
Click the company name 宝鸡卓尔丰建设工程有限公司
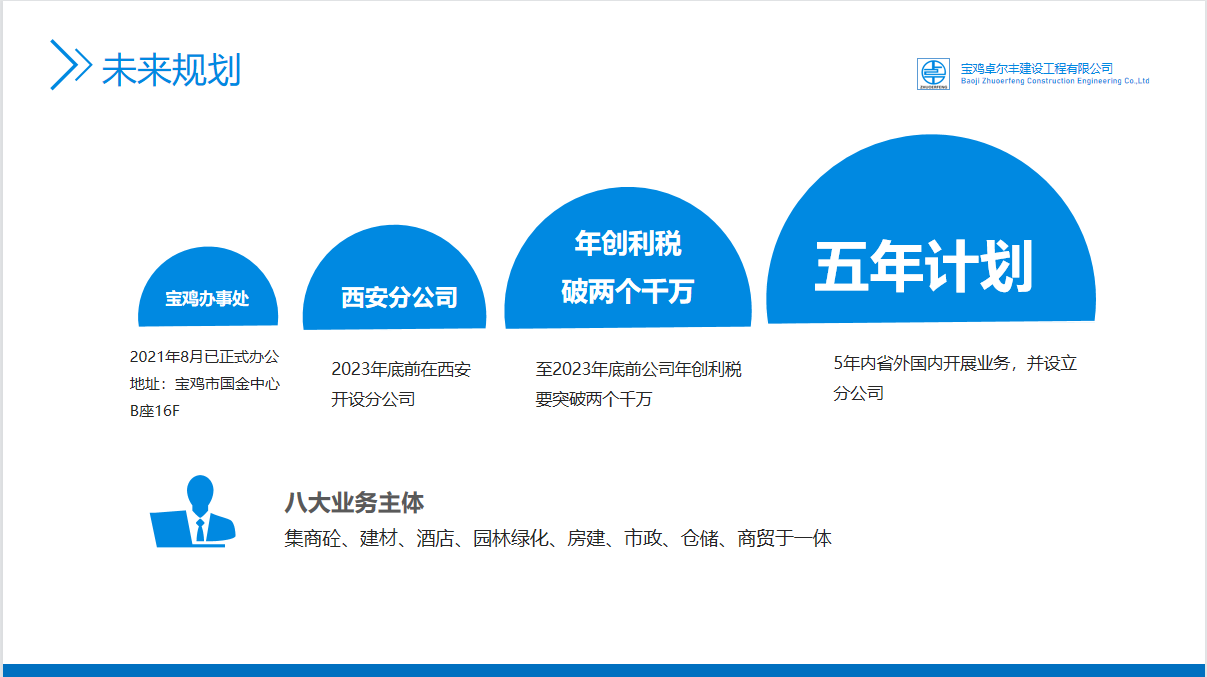pos(1036,67)
